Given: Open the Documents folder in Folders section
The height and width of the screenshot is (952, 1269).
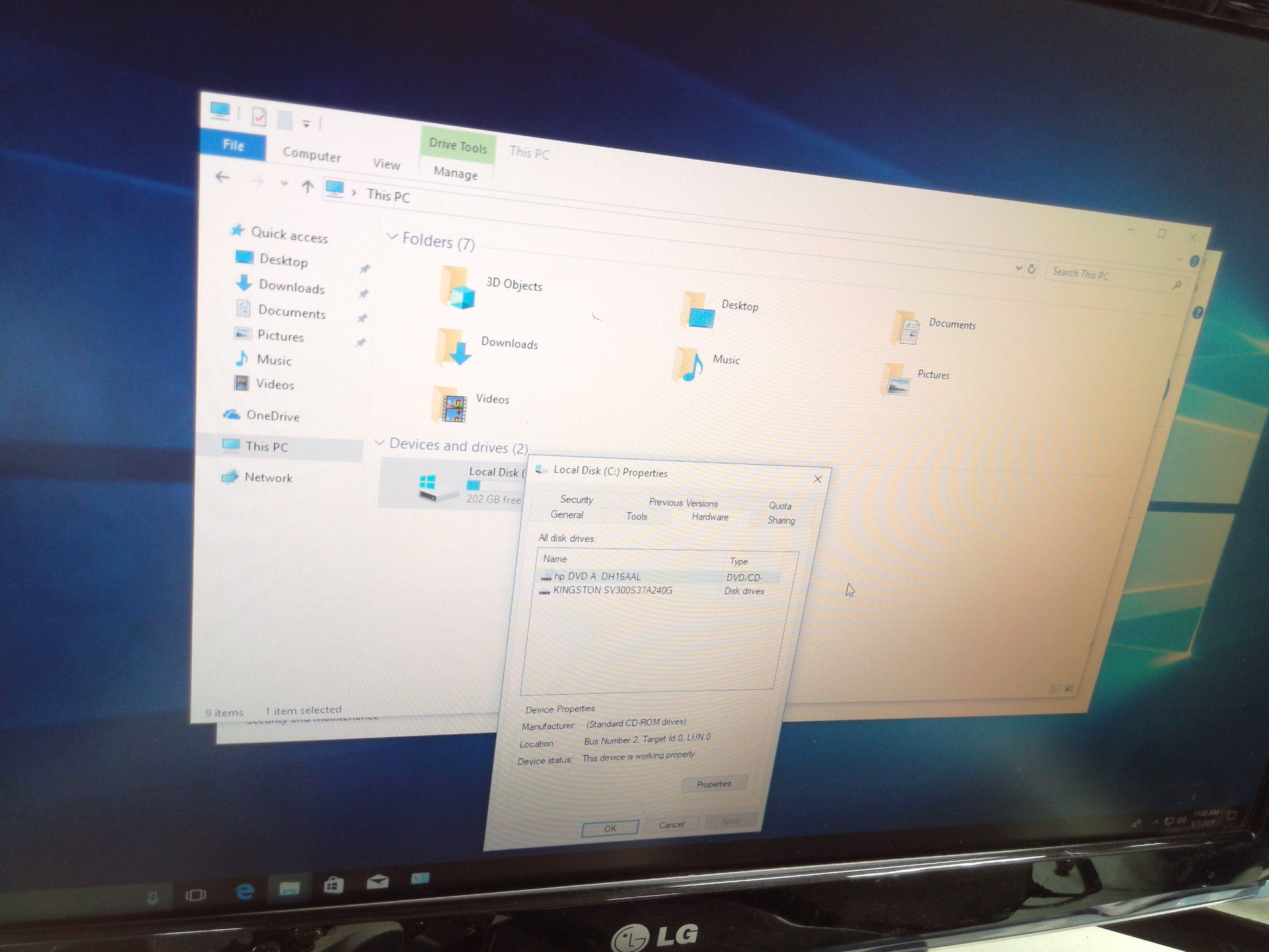Looking at the screenshot, I should (907, 327).
